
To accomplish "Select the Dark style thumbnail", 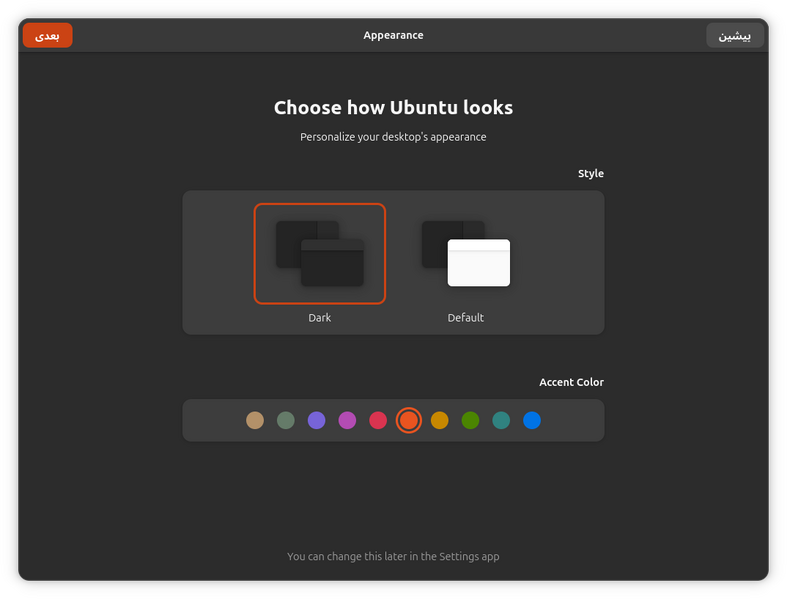I will (x=320, y=254).
